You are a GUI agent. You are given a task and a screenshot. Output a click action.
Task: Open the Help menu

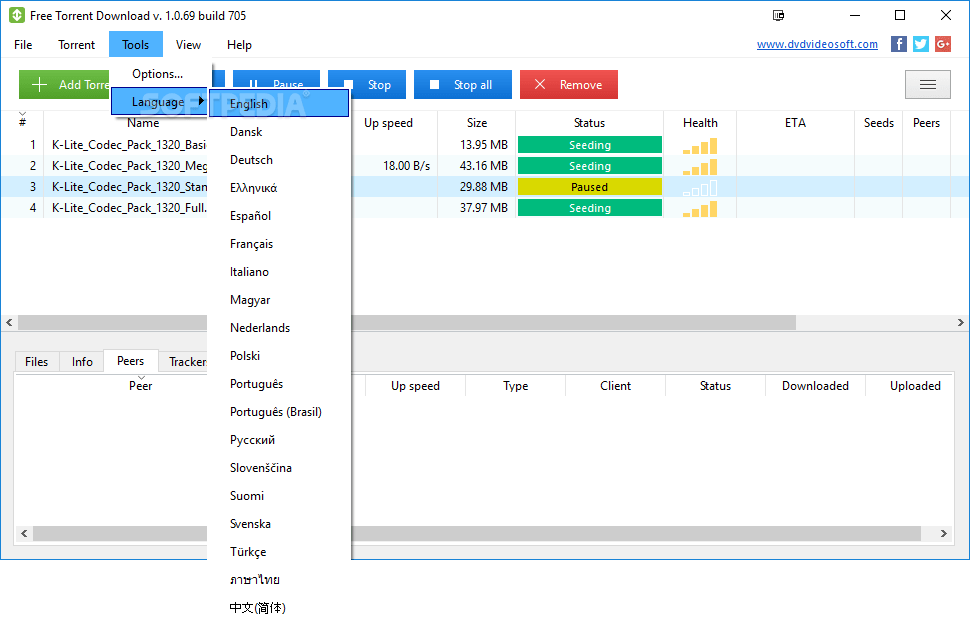pyautogui.click(x=239, y=45)
